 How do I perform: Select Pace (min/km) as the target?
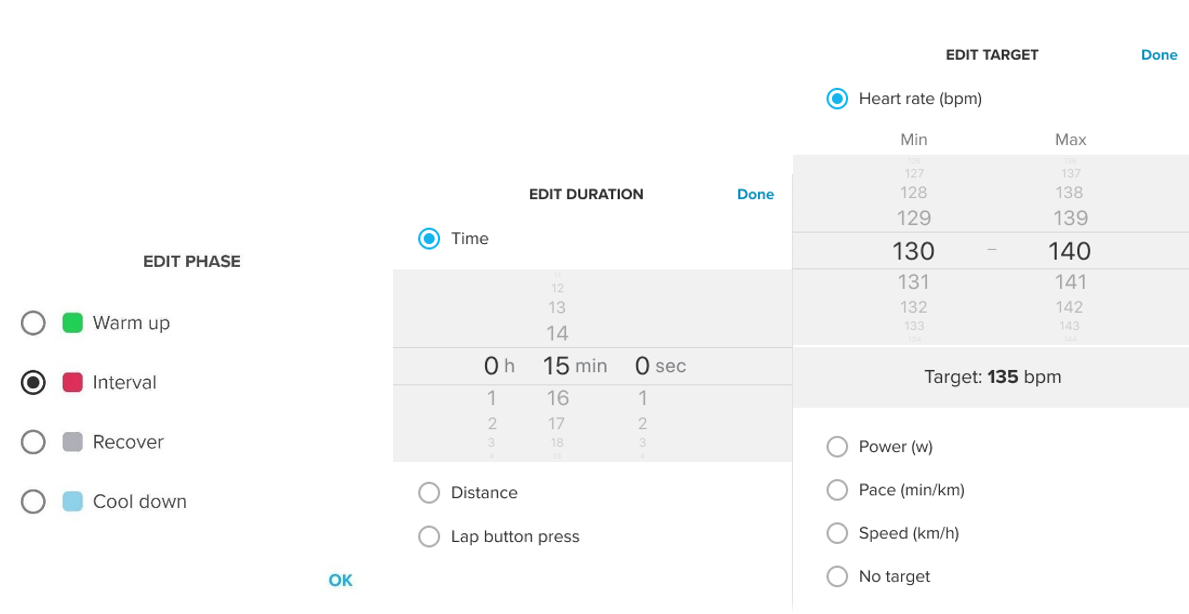coord(837,489)
